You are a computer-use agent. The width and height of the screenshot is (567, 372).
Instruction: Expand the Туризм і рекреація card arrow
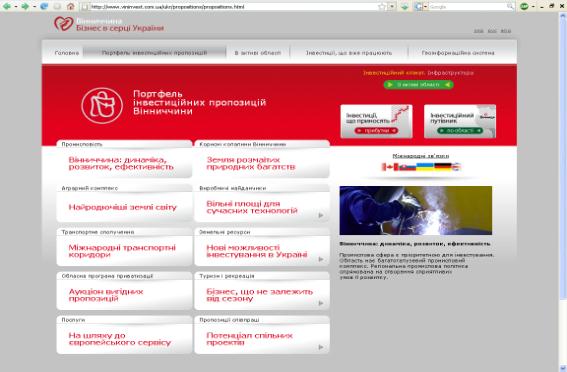(x=321, y=303)
